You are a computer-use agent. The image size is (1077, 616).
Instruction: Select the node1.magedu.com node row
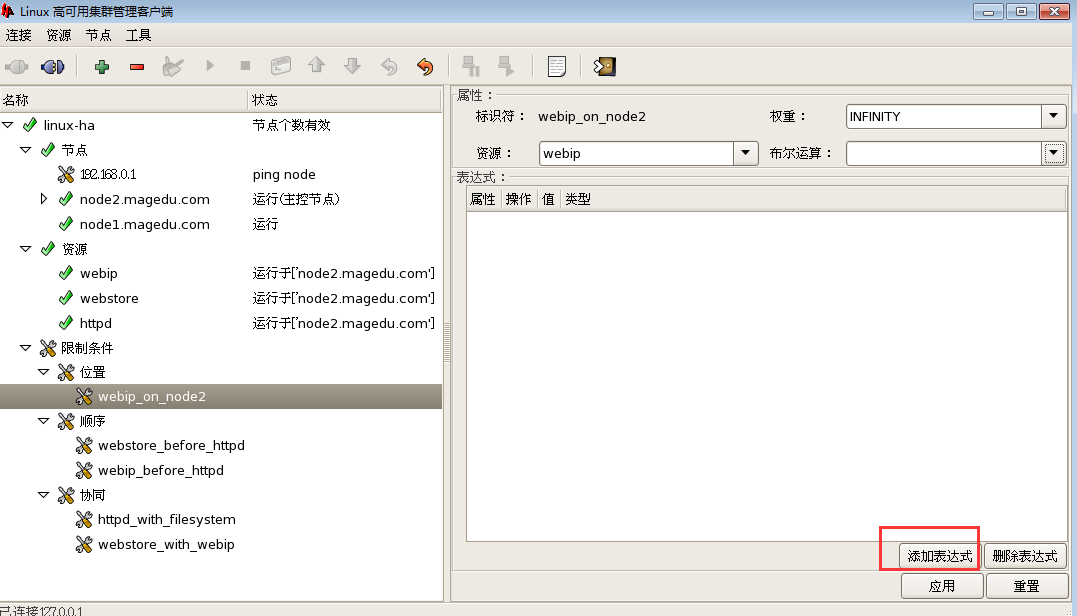pos(220,224)
